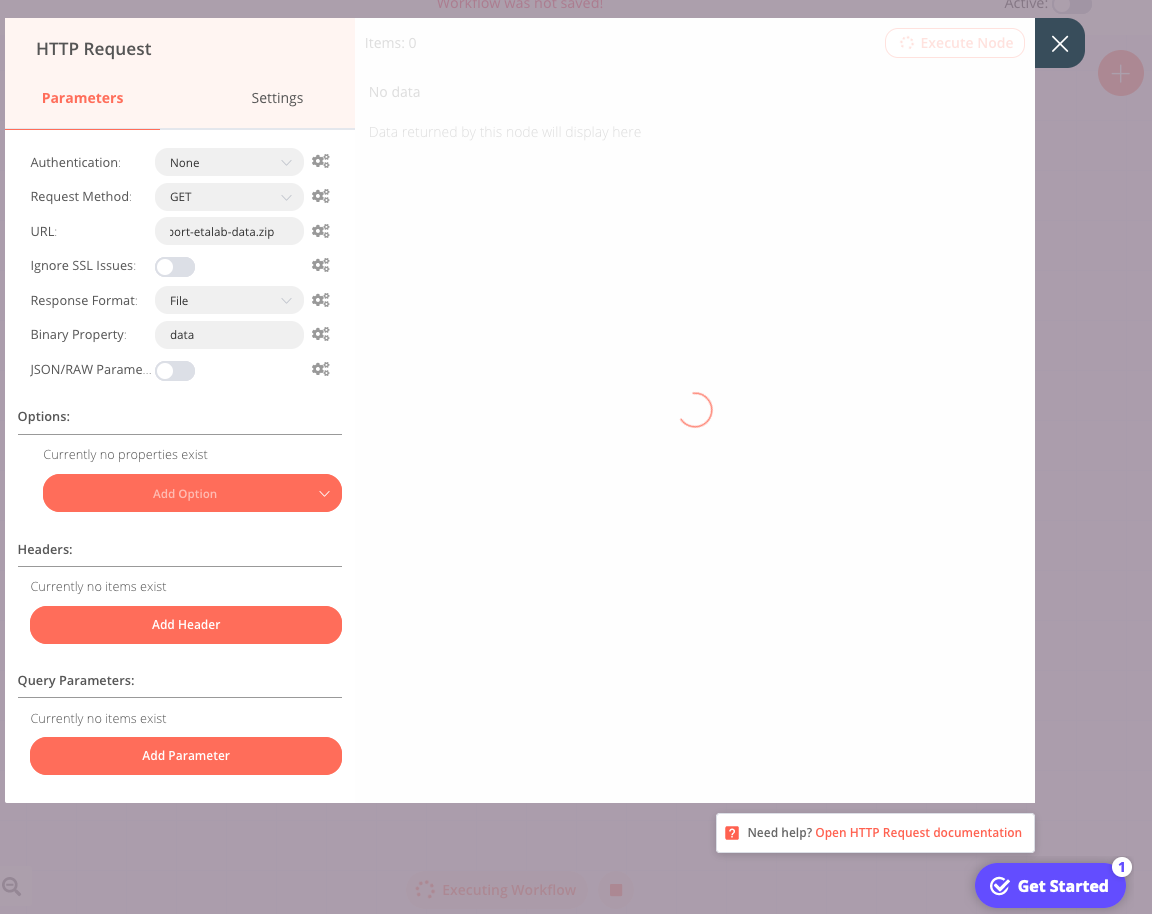Click inside the URL input field
The width and height of the screenshot is (1152, 914).
tap(228, 231)
